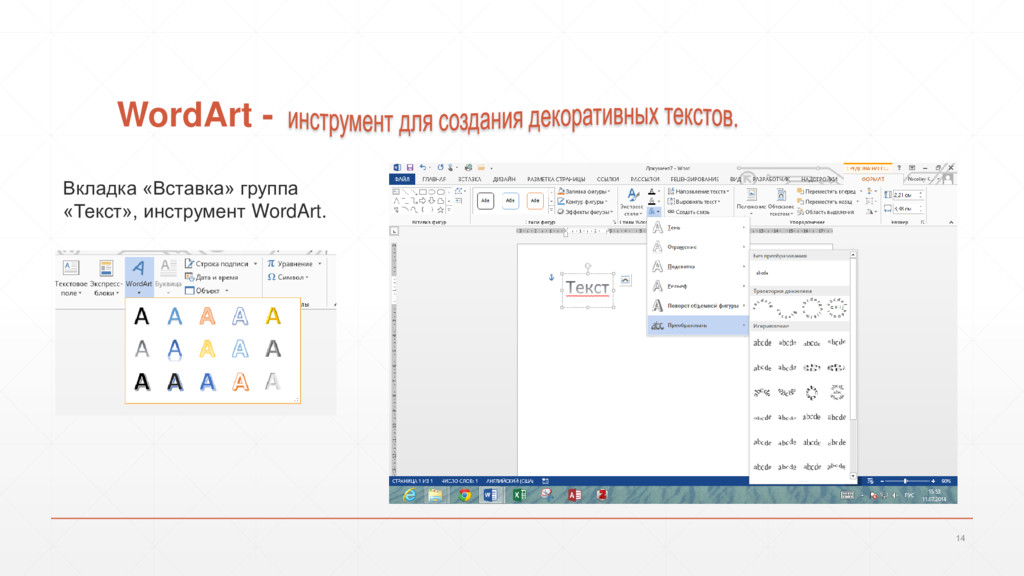Open Обтекание текстом wrap text menu
This screenshot has height=576, width=1024.
pyautogui.click(x=781, y=202)
